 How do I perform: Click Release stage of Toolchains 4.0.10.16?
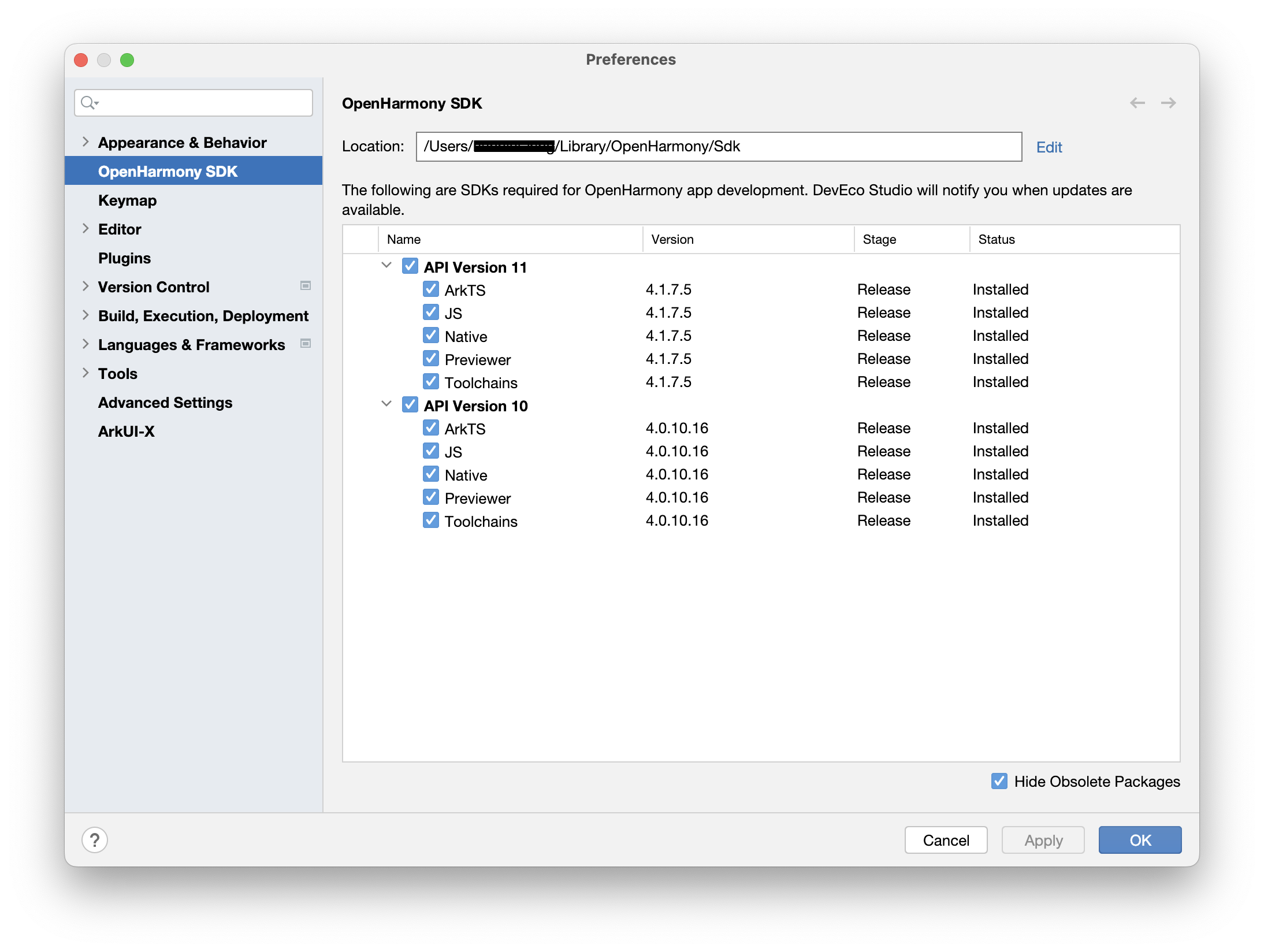[x=884, y=520]
